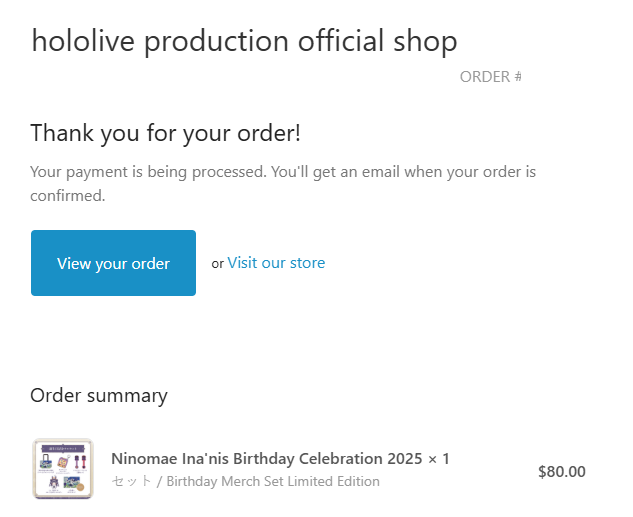Click the word "or" beside the button
The width and height of the screenshot is (633, 517).
(x=217, y=264)
